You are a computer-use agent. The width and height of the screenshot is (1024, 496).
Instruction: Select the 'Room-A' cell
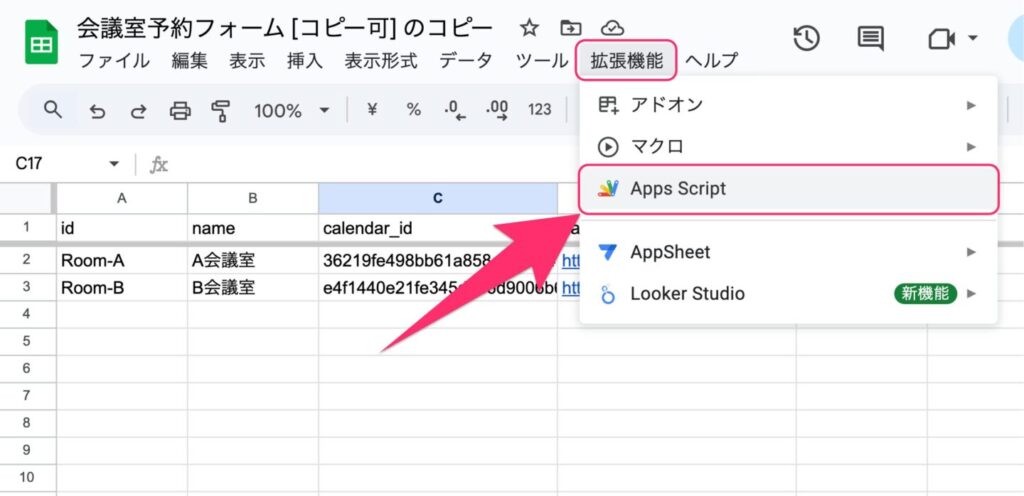coord(122,260)
